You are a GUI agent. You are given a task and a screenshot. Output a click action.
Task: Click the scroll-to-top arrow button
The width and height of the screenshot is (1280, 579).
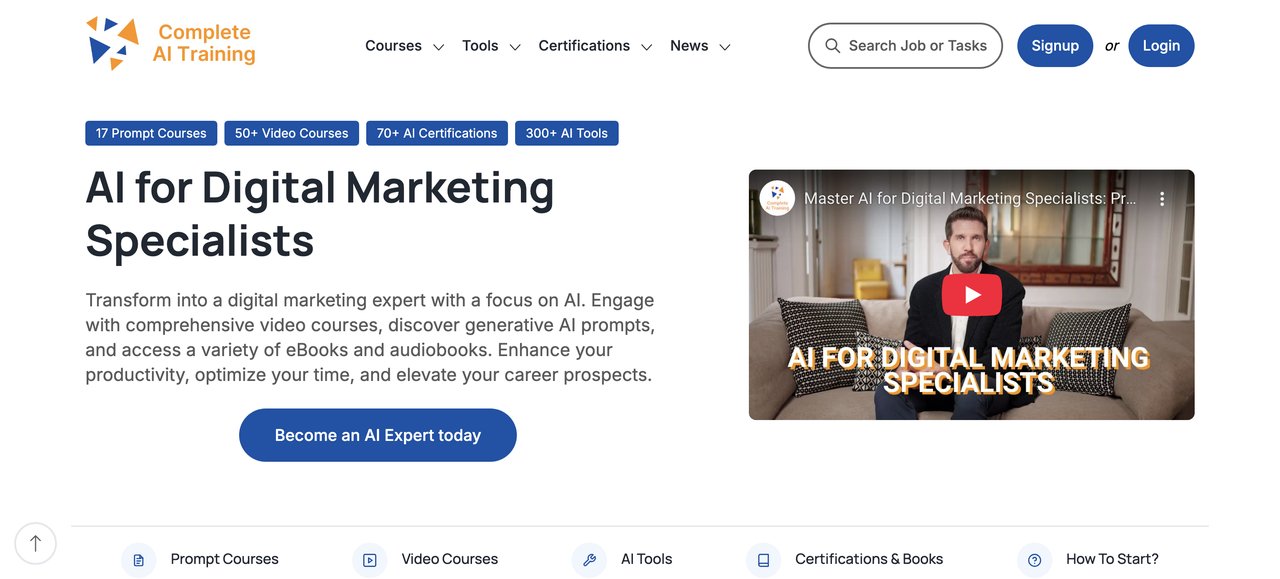[x=36, y=543]
